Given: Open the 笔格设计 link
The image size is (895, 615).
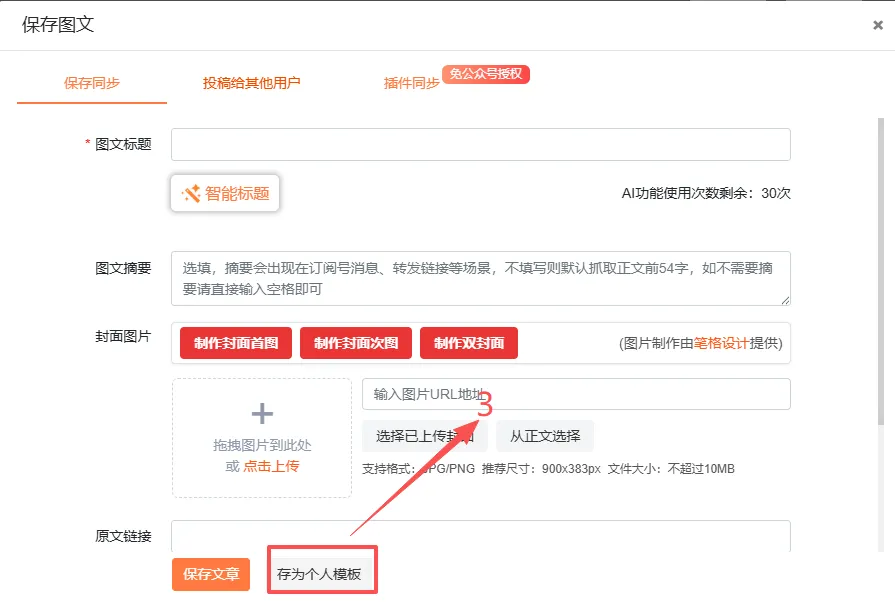Looking at the screenshot, I should click(x=721, y=343).
